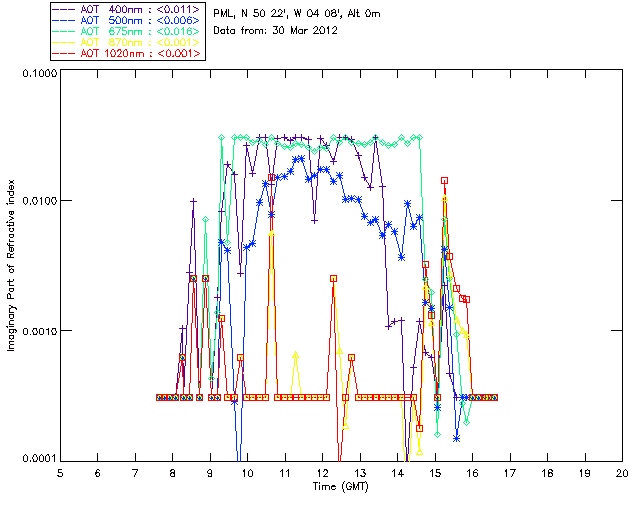Image resolution: width=640 pixels, height=512 pixels.
Task: Click the x-axis tick label 16
Action: click(473, 473)
